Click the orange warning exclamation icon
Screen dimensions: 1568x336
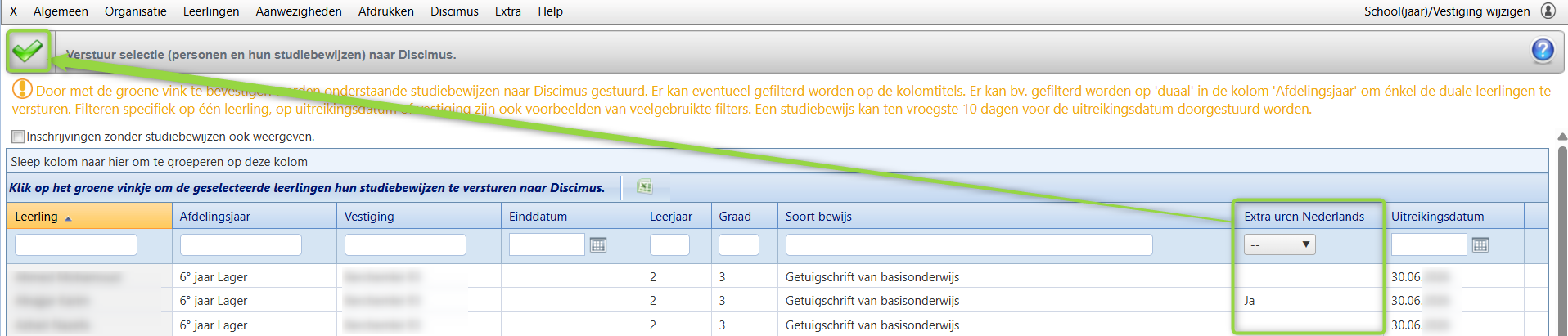[x=22, y=89]
